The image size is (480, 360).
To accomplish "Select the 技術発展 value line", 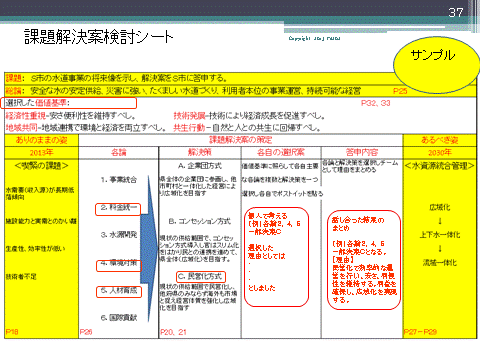I will [249, 116].
